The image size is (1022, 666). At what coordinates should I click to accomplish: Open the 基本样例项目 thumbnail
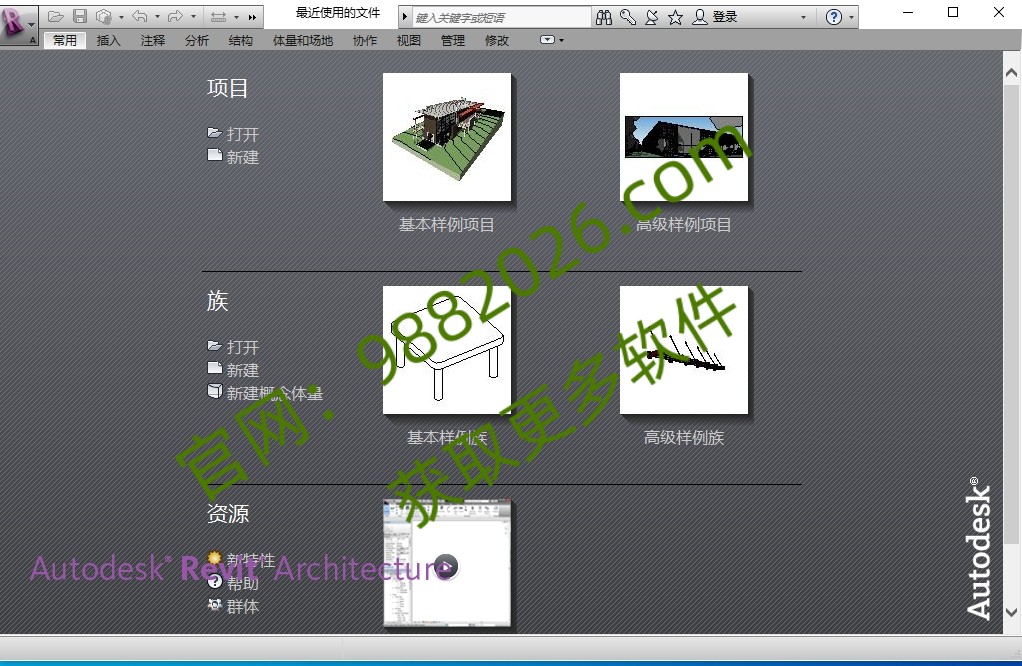[447, 137]
